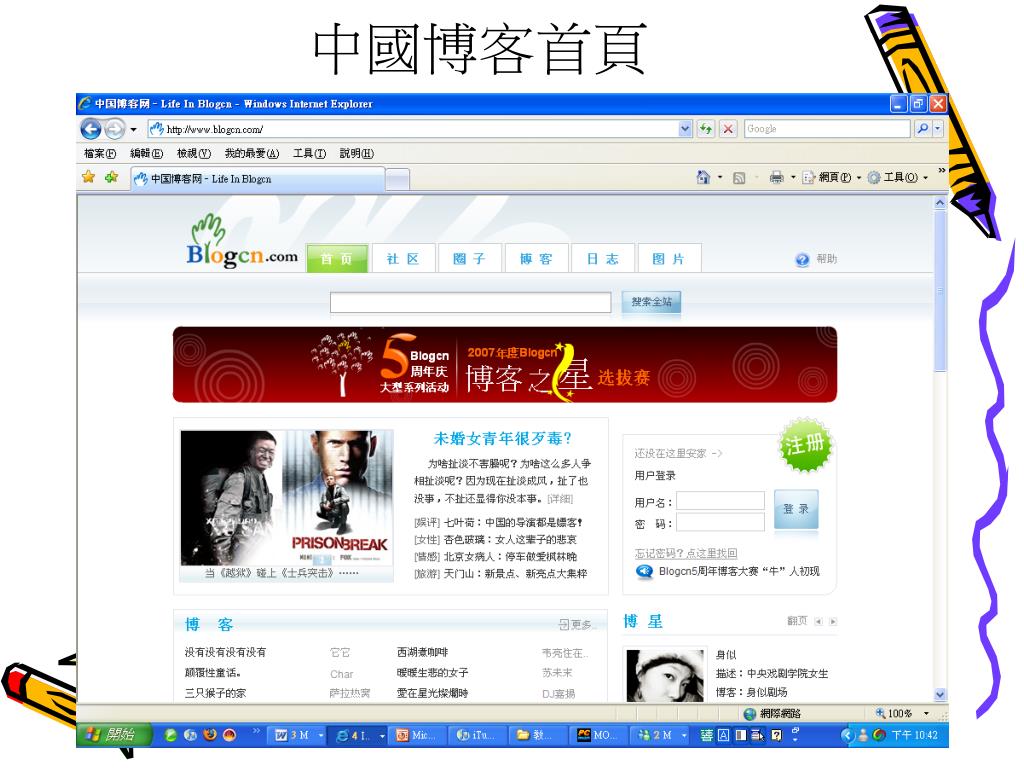Click the 忘记密码?点这里找回 link
Screen dimensions: 1024x768
tap(686, 553)
